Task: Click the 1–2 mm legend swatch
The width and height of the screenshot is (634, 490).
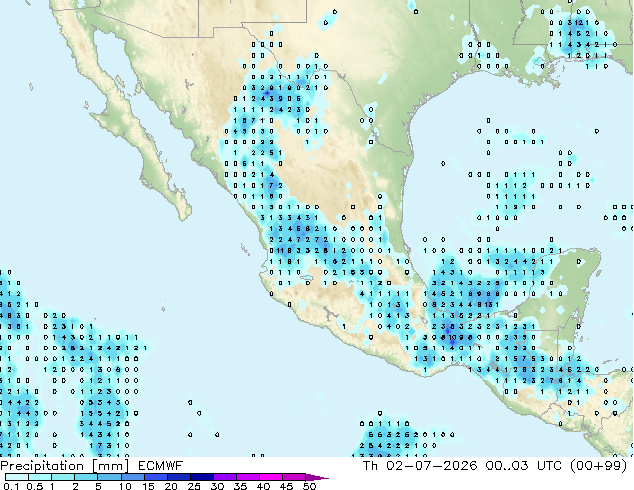Action: tap(63, 477)
